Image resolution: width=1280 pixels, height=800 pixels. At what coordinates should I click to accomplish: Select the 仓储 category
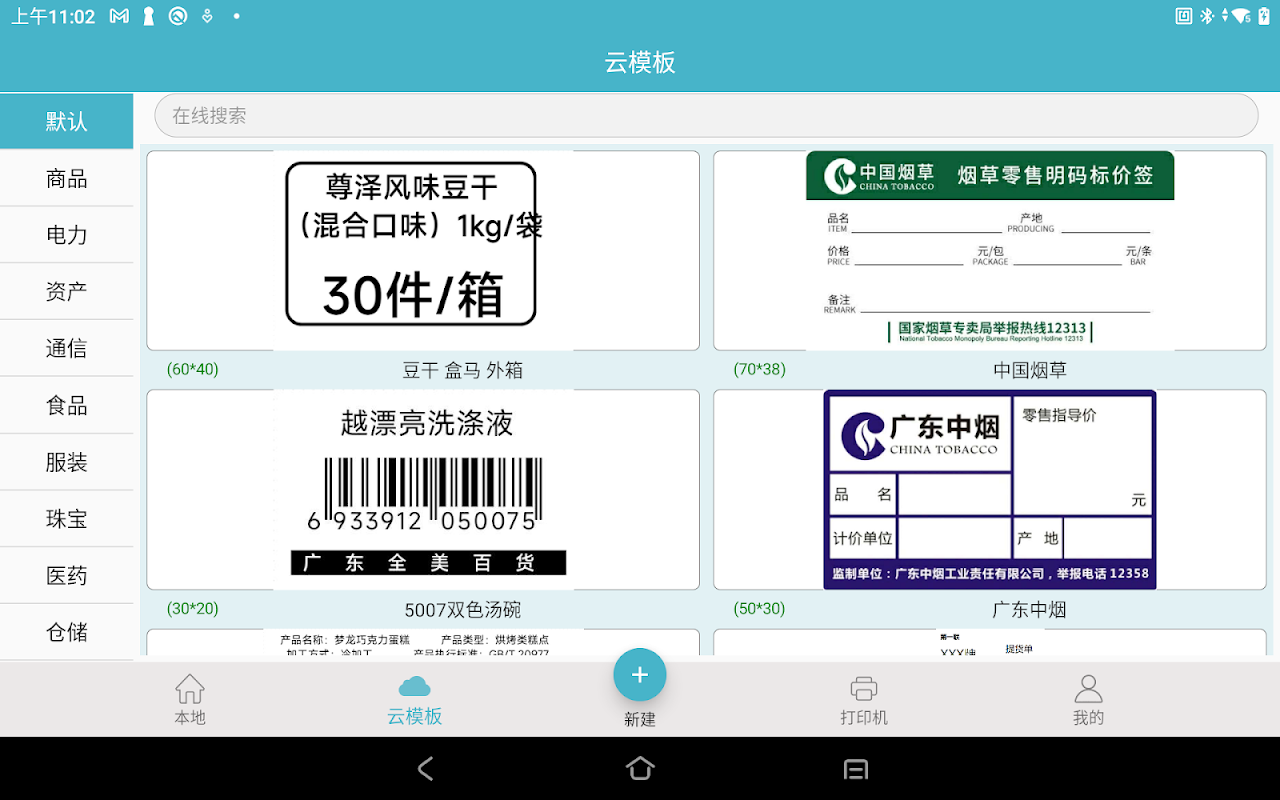tap(67, 632)
